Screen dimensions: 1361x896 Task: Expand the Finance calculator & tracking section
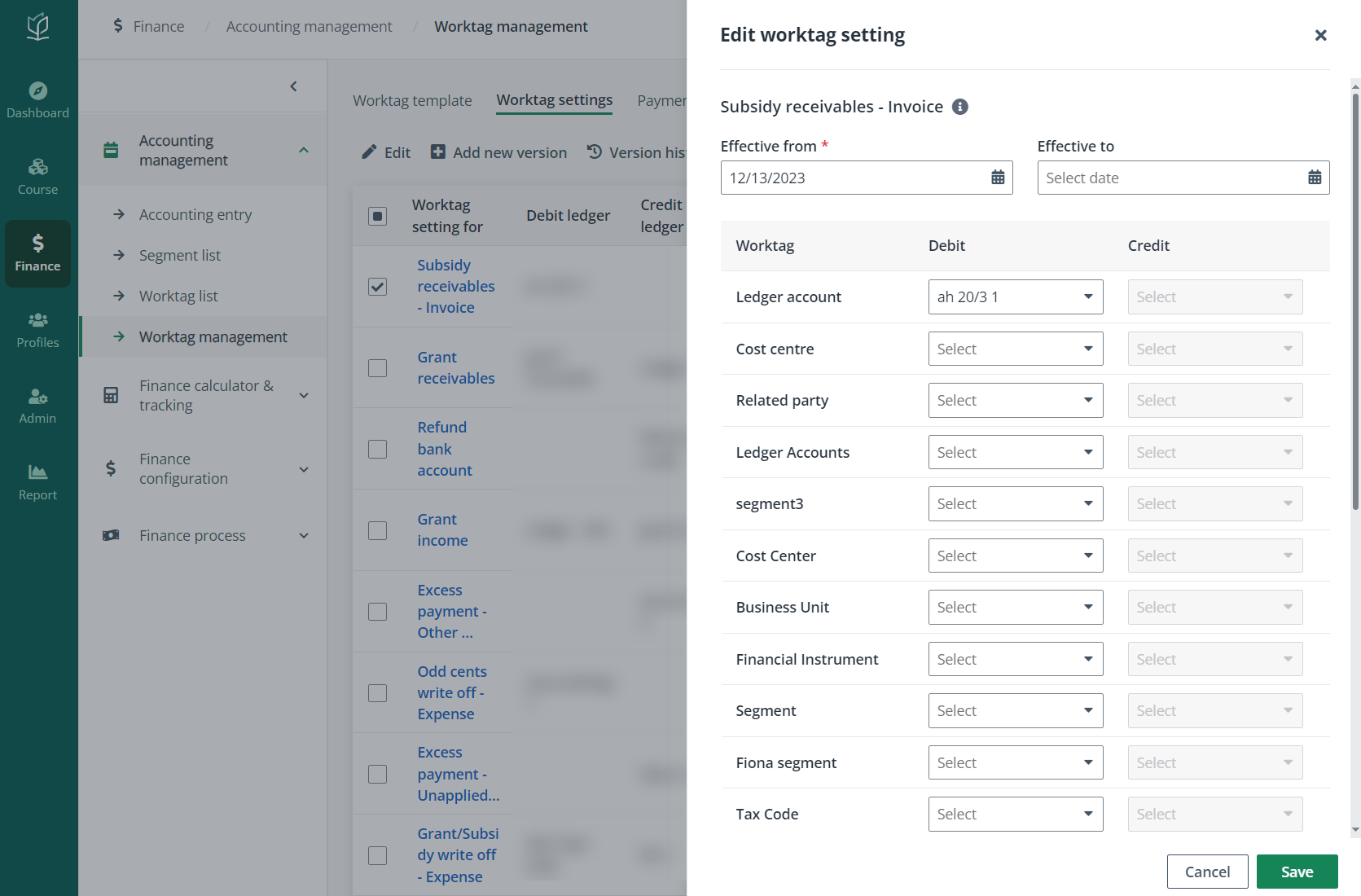(x=304, y=395)
